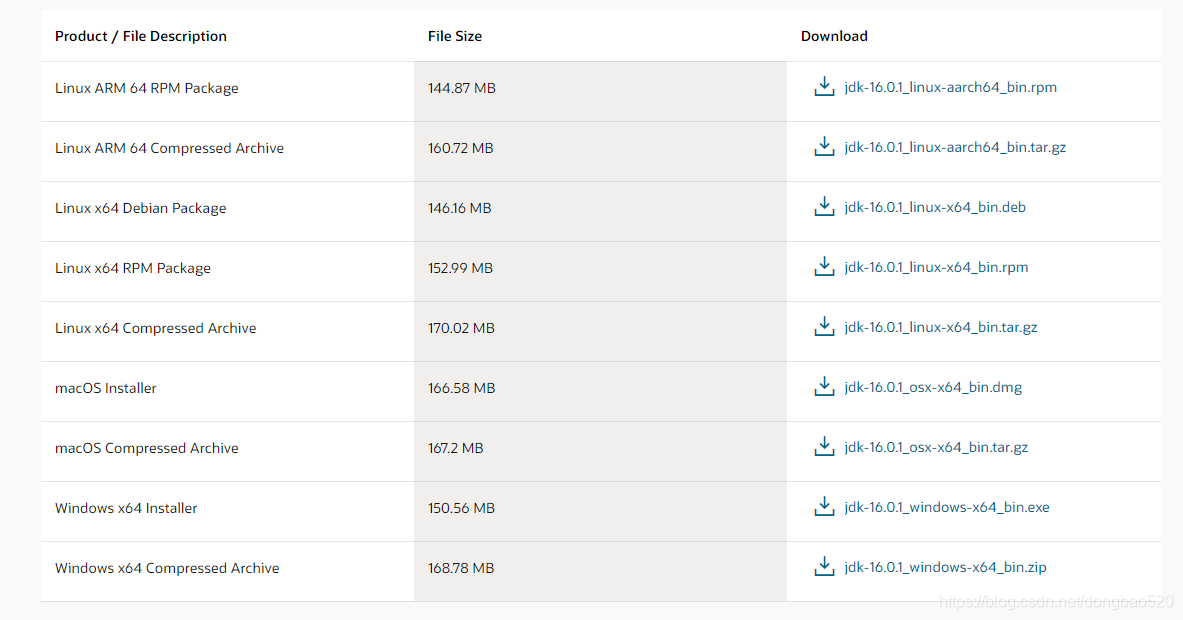
Task: Select macOS Installer description text
Action: 106,388
